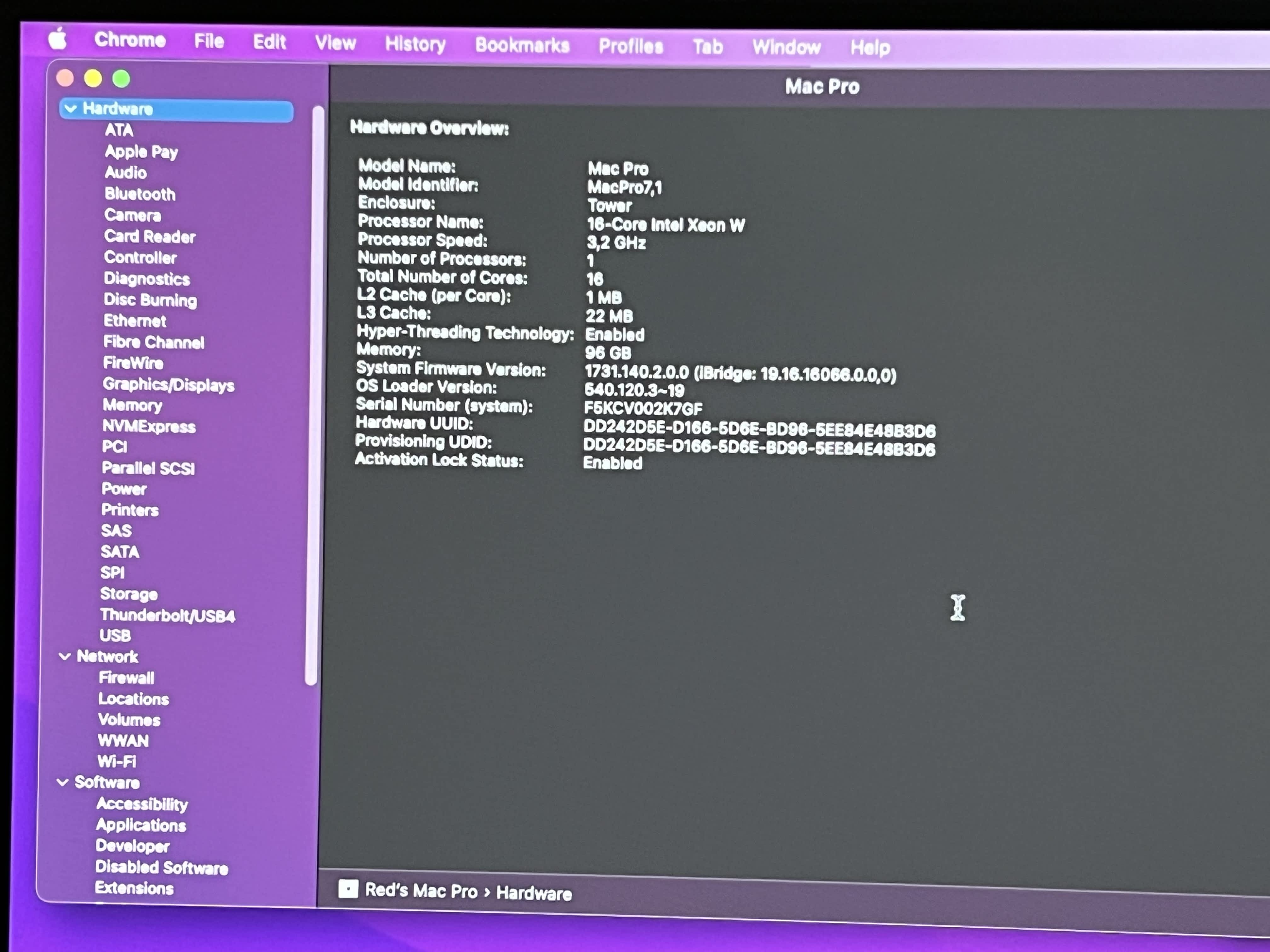Open Disabled Software under Software
The width and height of the screenshot is (1270, 952).
161,867
